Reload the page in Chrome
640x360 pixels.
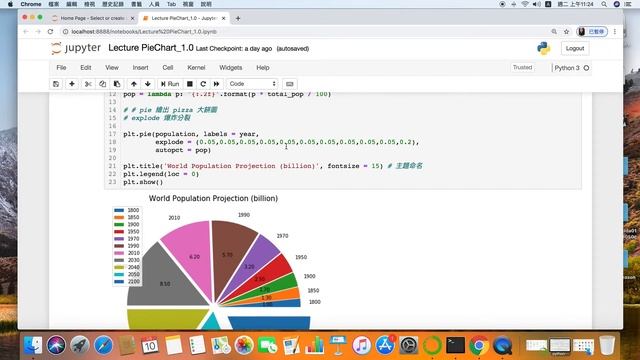(x=50, y=31)
